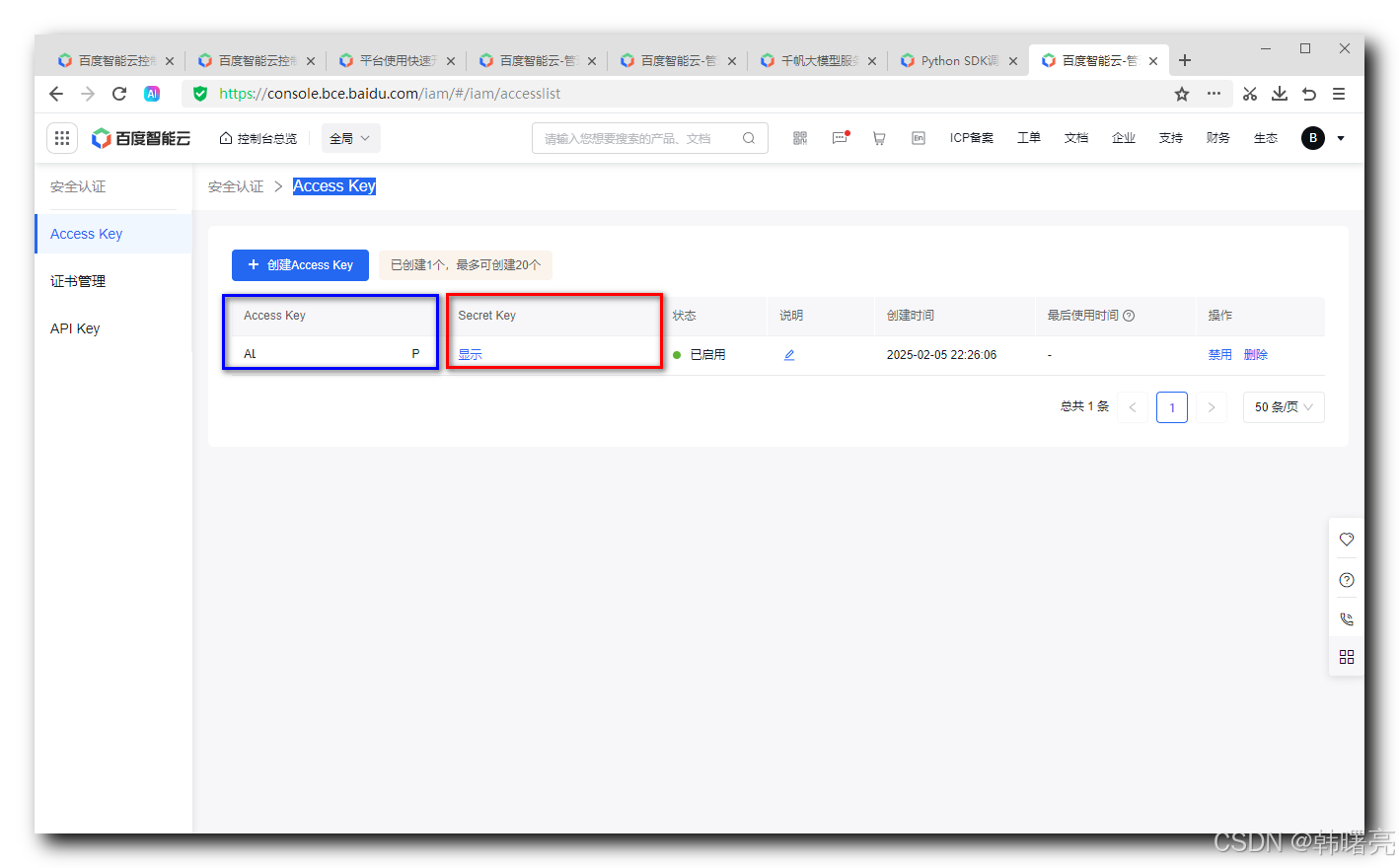Click the language switch icon in header
The width and height of the screenshot is (1399, 868).
click(x=919, y=138)
